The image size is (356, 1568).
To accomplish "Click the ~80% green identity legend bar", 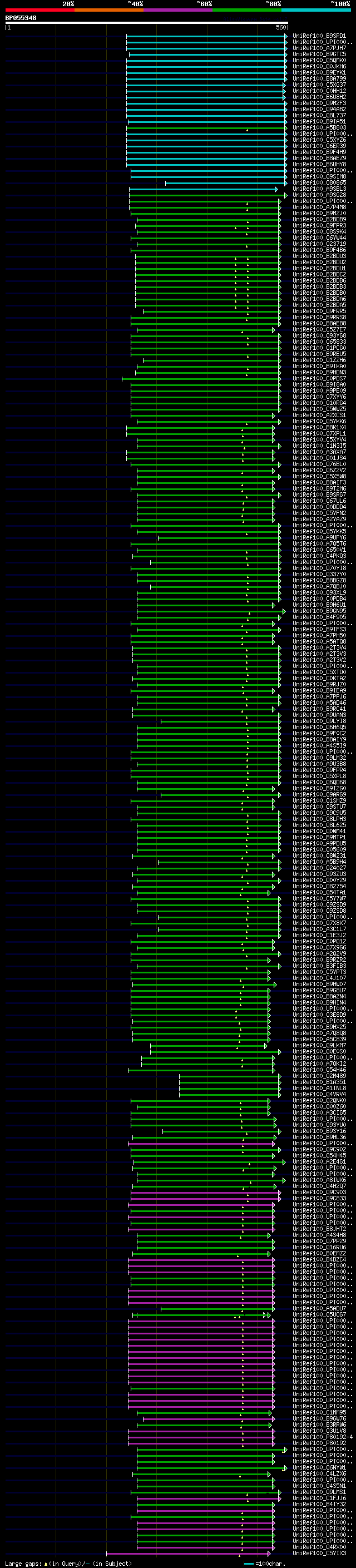I will tap(247, 10).
